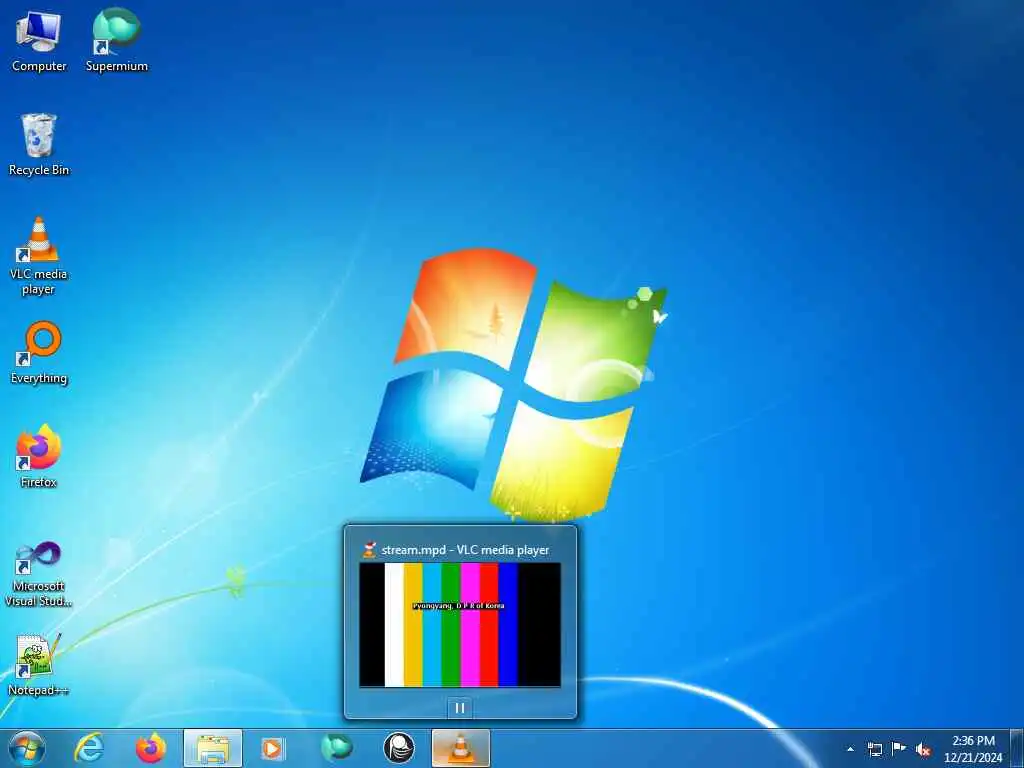The image size is (1024, 768).
Task: Click the VLC taskbar button
Action: pyautogui.click(x=461, y=748)
